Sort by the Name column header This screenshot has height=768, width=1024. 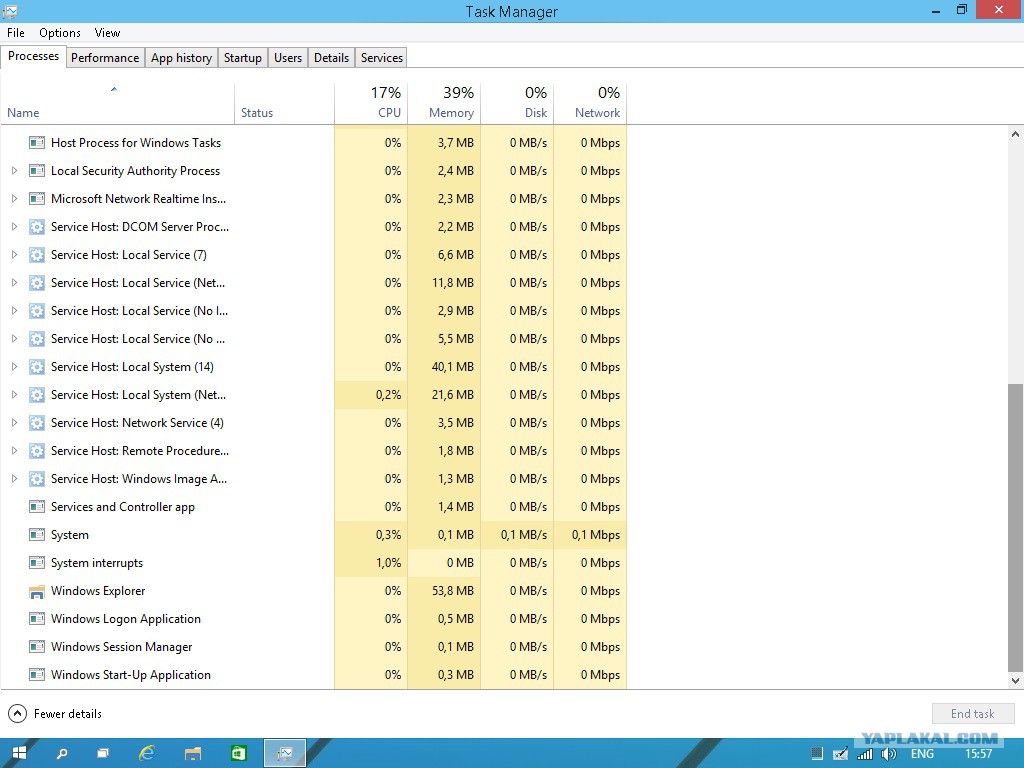(x=118, y=103)
